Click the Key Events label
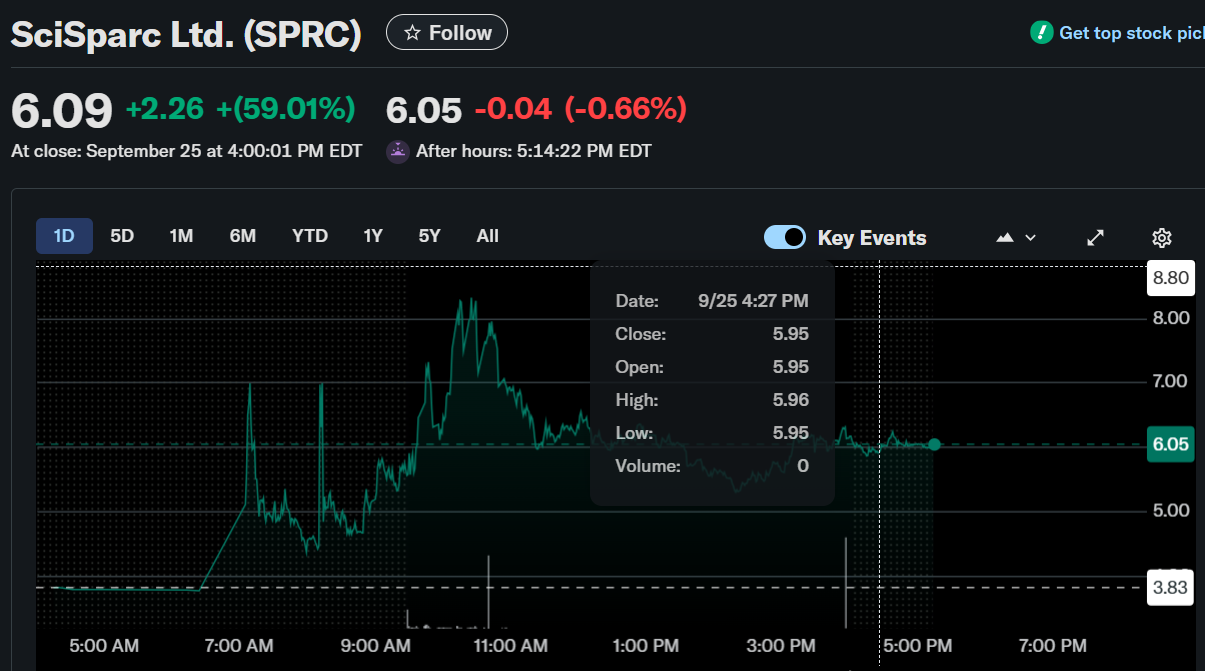The width and height of the screenshot is (1205, 671). coord(872,238)
